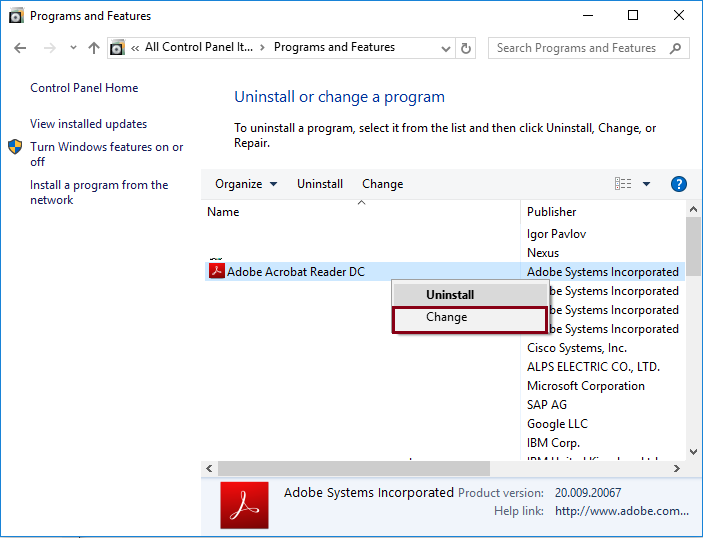Click the large Adobe icon in the details pane
Image resolution: width=703 pixels, height=538 pixels.
244,505
